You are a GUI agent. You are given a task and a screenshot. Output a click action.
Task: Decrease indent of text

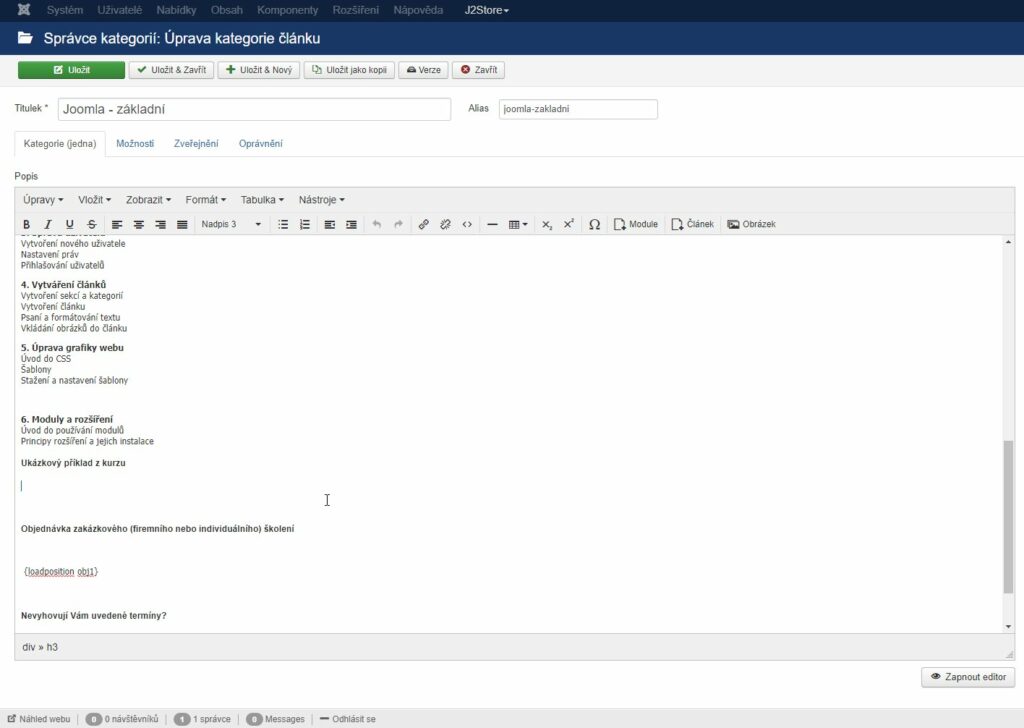click(x=330, y=224)
